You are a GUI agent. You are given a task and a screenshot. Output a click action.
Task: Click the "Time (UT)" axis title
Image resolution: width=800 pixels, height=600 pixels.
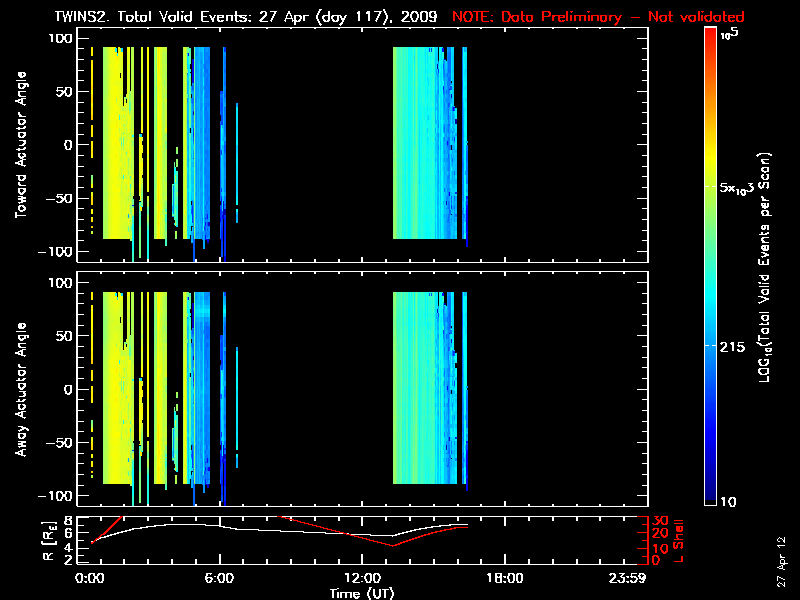point(365,593)
